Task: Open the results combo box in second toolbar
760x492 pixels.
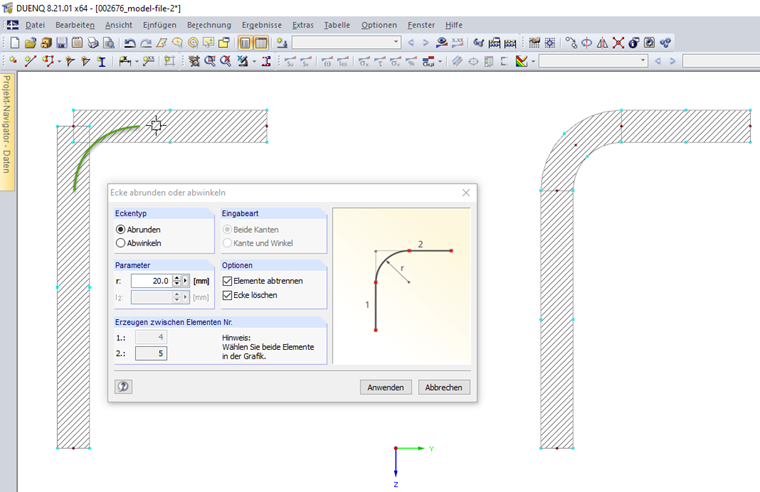Action: [x=593, y=61]
